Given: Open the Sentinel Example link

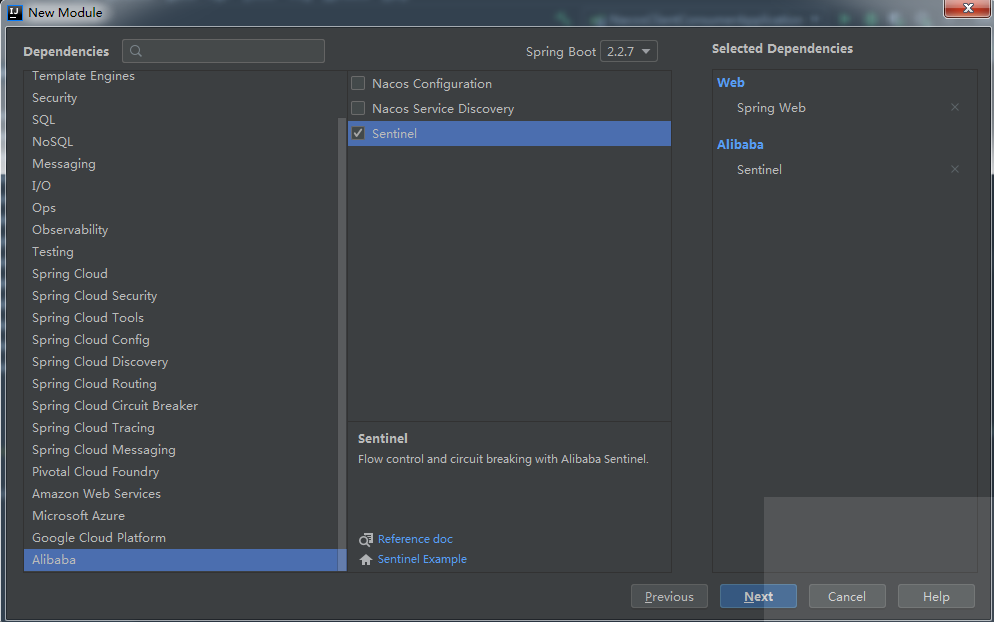Looking at the screenshot, I should [x=422, y=559].
